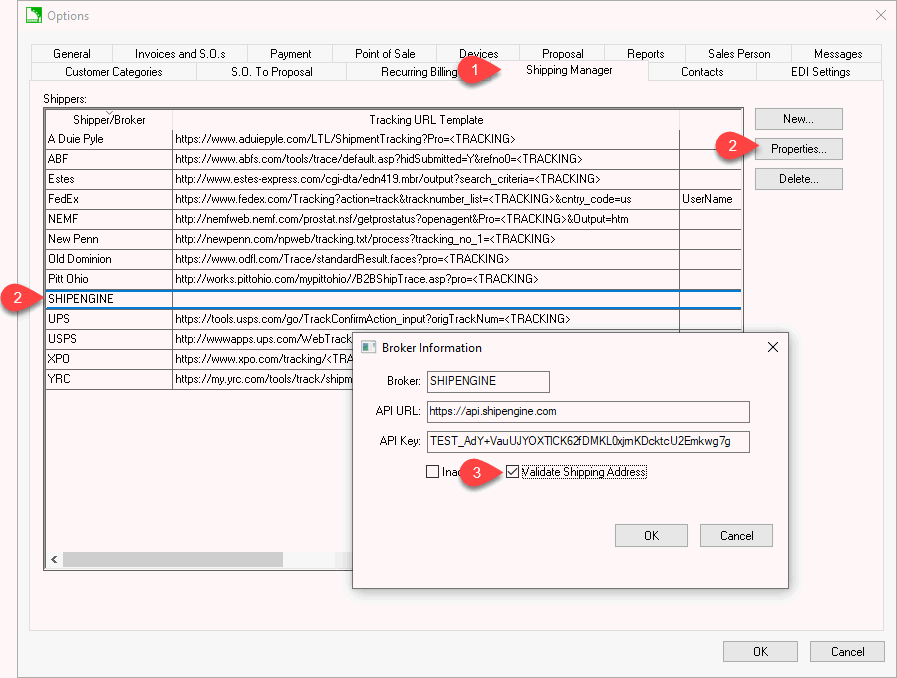Click the Broker Information dialog title icon
The width and height of the screenshot is (897, 678).
tap(366, 348)
